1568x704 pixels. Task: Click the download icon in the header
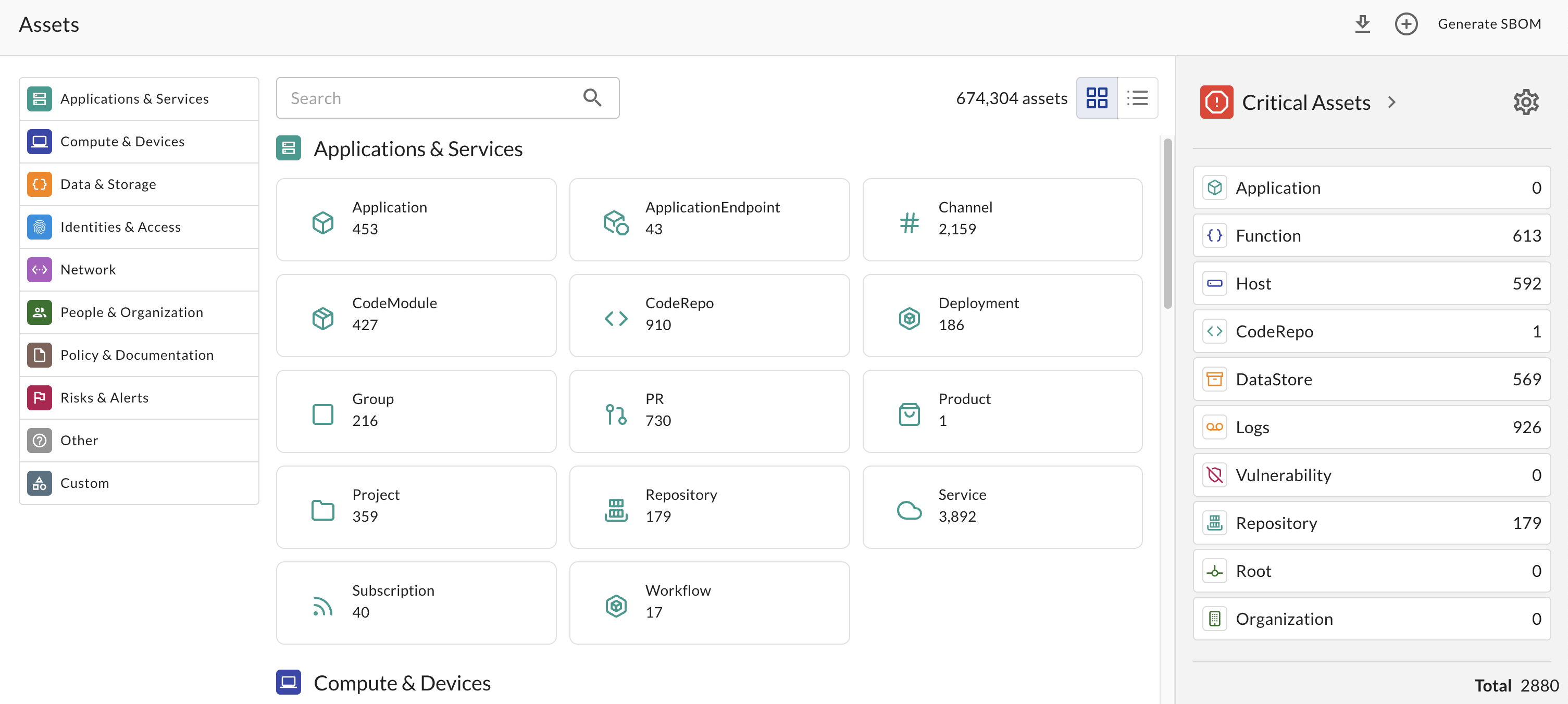tap(1362, 24)
